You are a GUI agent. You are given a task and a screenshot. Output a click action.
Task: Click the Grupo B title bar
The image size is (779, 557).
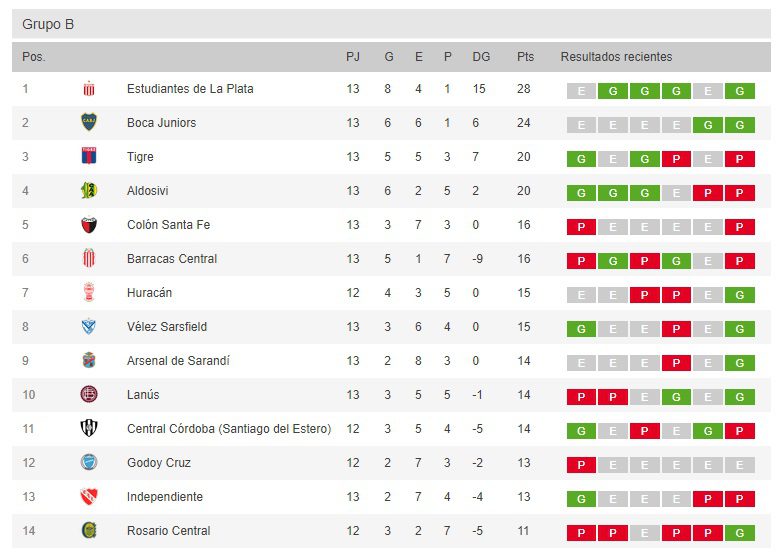pos(389,24)
